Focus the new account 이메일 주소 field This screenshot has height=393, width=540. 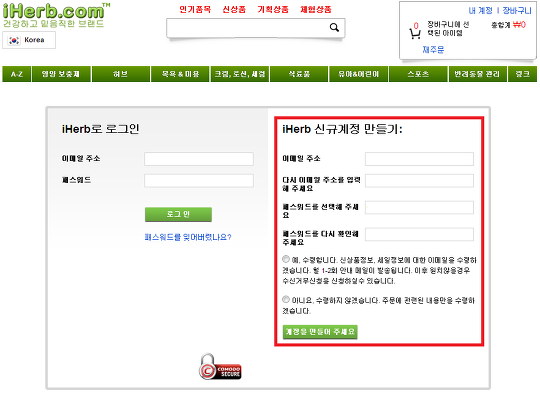point(419,159)
